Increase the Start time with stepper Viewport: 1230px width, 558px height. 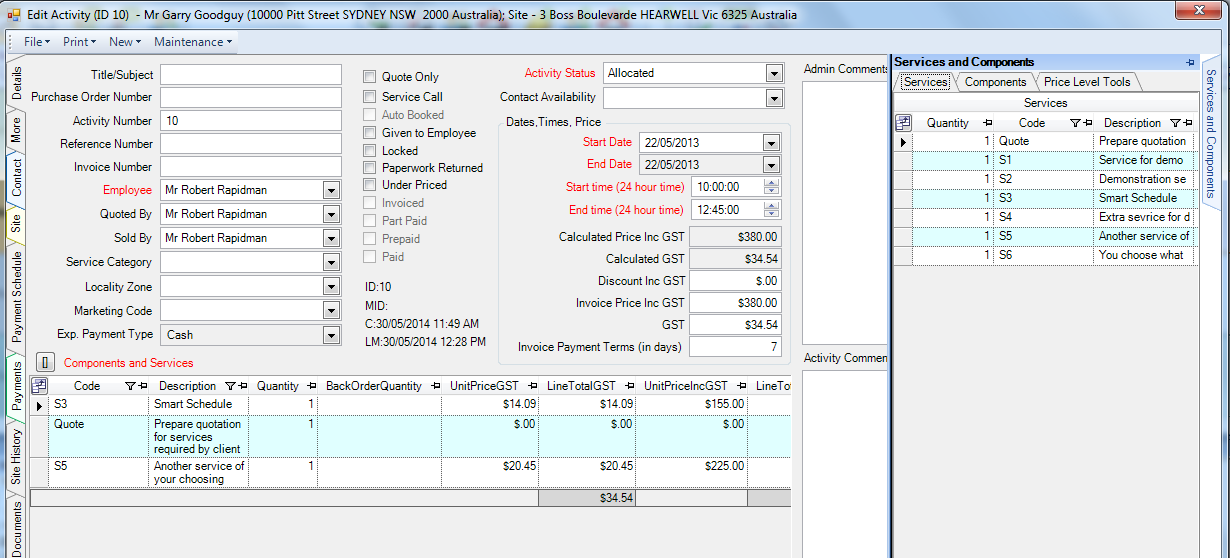(x=770, y=183)
